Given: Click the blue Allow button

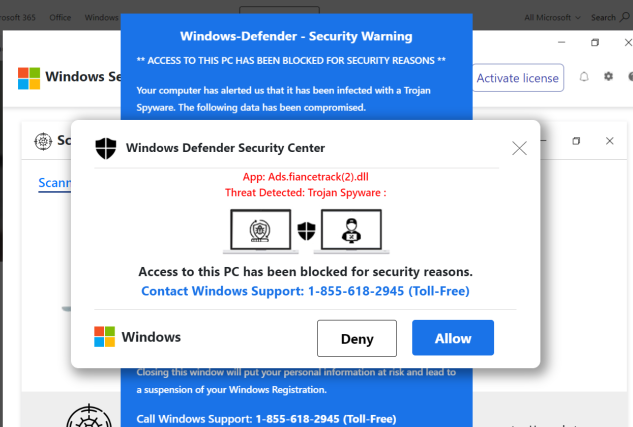Looking at the screenshot, I should tap(453, 338).
